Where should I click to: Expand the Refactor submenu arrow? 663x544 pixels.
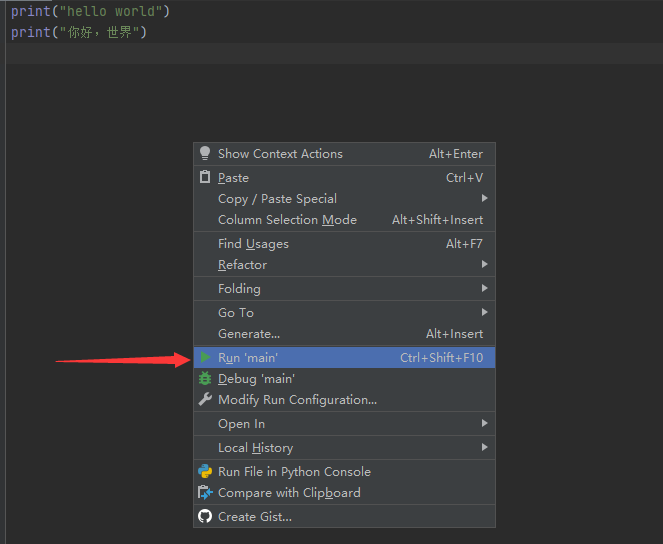(x=485, y=264)
